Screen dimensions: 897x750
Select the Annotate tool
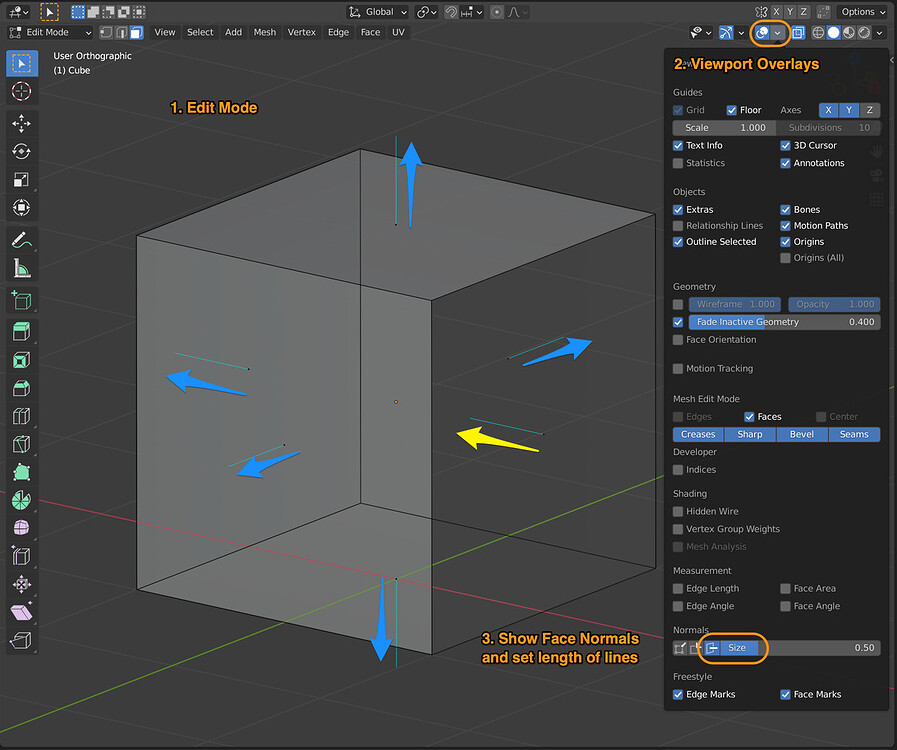pyautogui.click(x=21, y=240)
